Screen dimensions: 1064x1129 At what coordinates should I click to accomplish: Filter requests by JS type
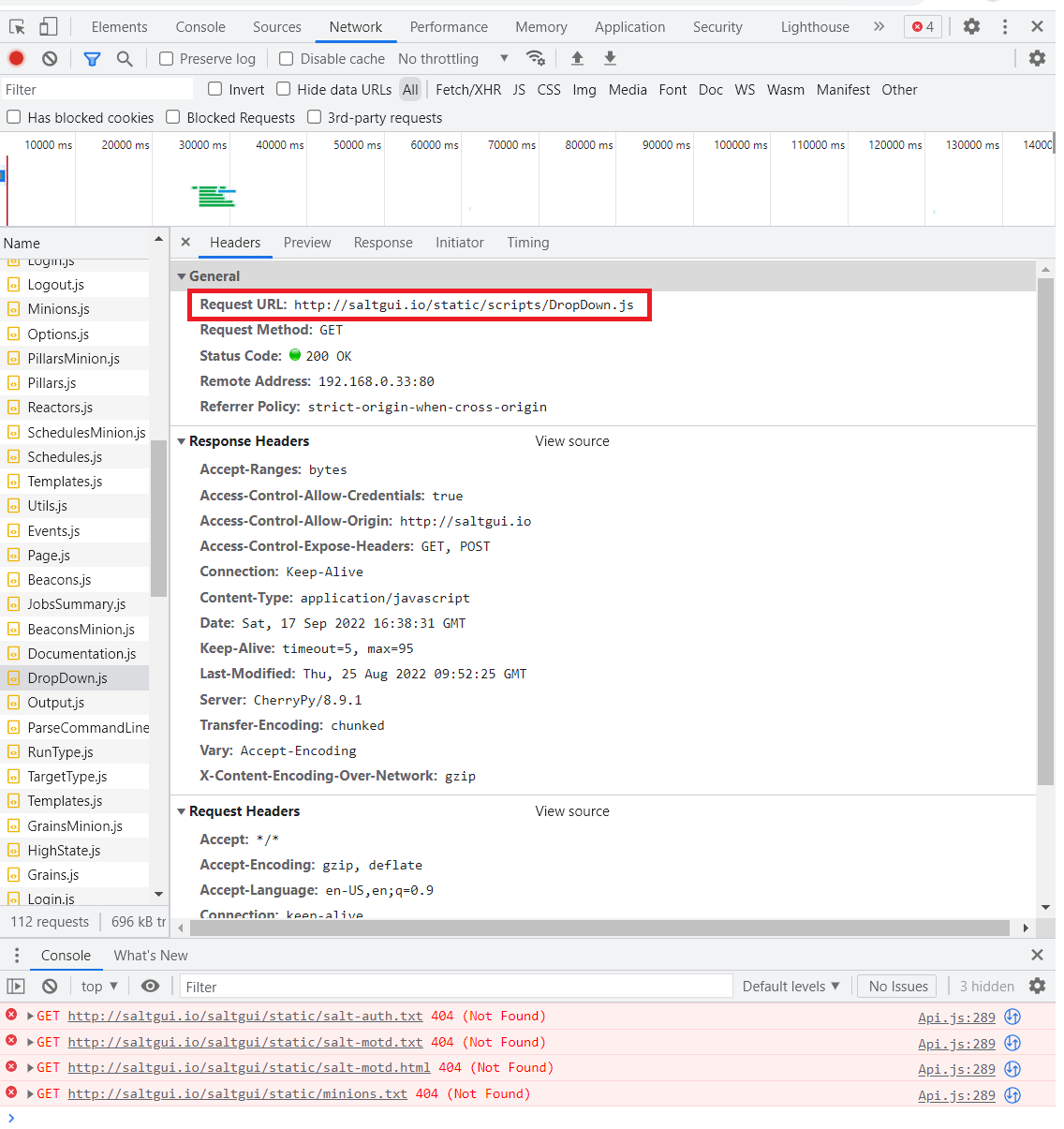519,89
